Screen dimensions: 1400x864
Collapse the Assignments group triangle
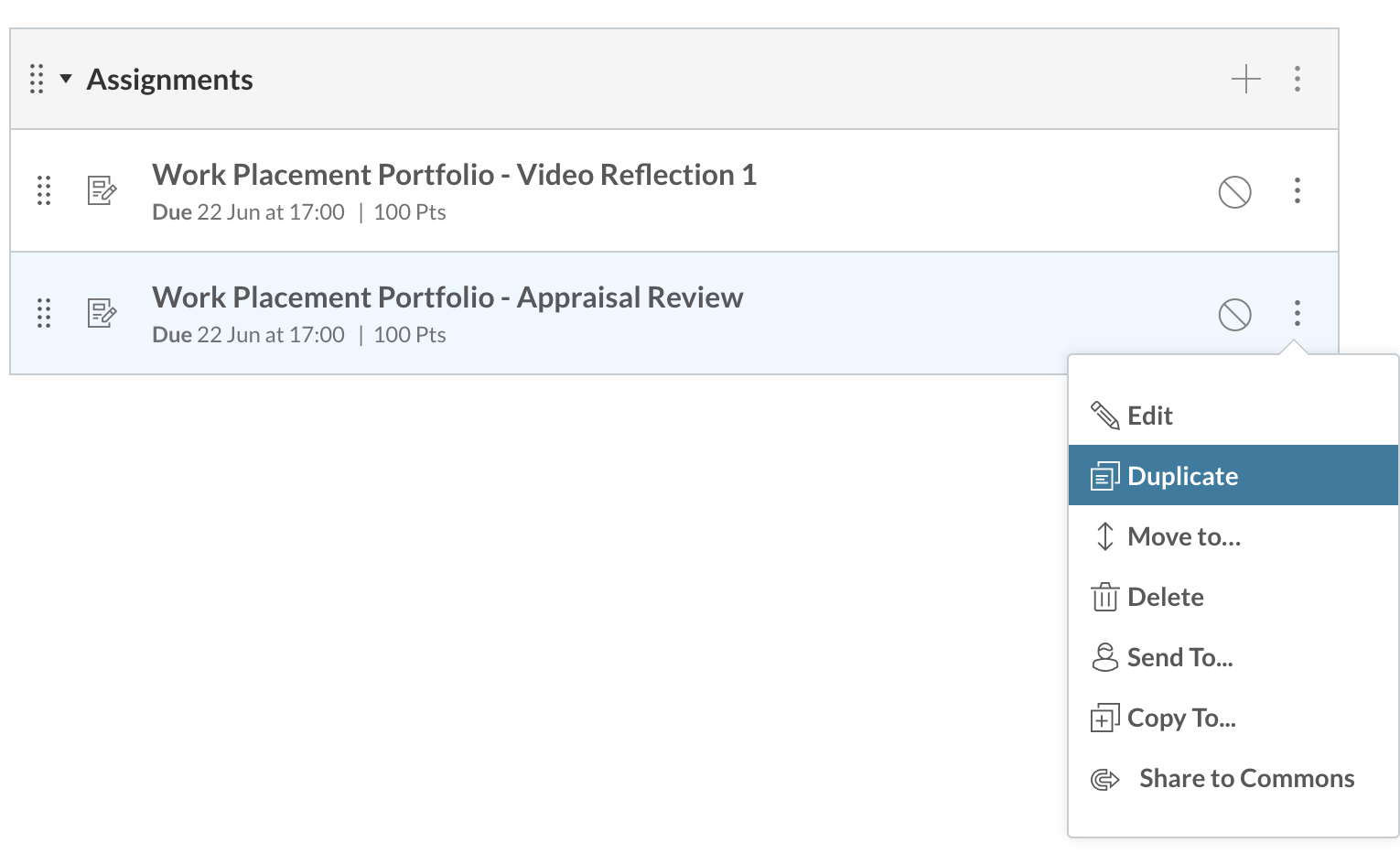(x=66, y=79)
